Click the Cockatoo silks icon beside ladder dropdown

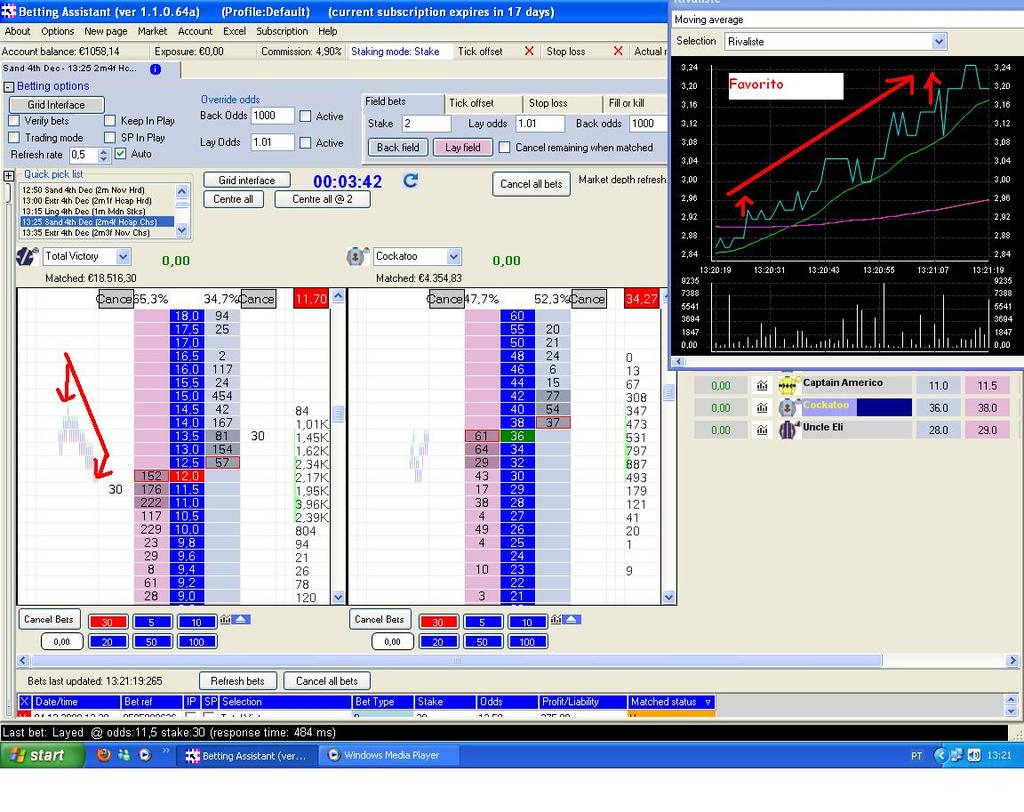[x=356, y=256]
